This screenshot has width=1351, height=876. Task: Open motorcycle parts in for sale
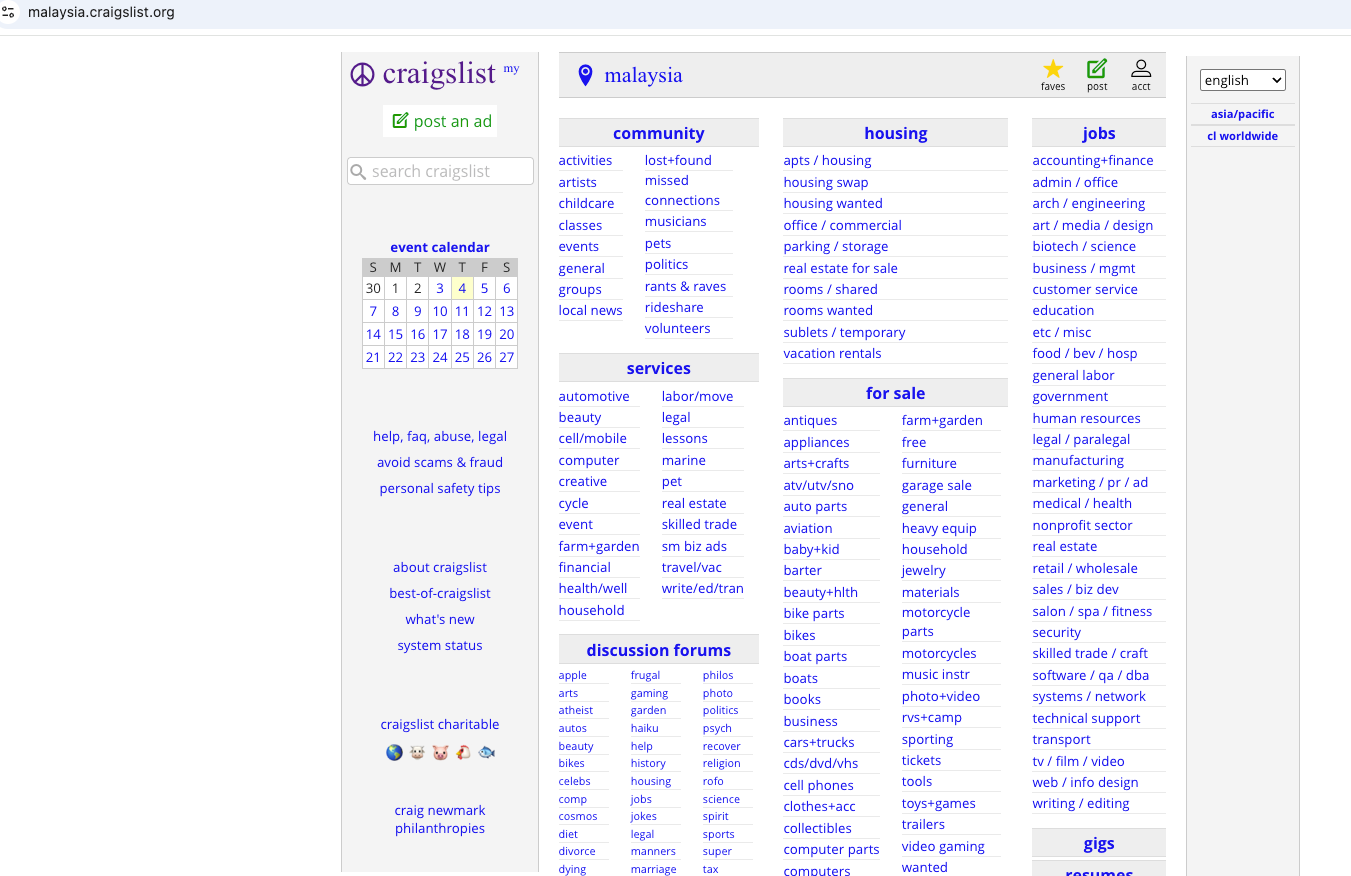click(x=936, y=622)
